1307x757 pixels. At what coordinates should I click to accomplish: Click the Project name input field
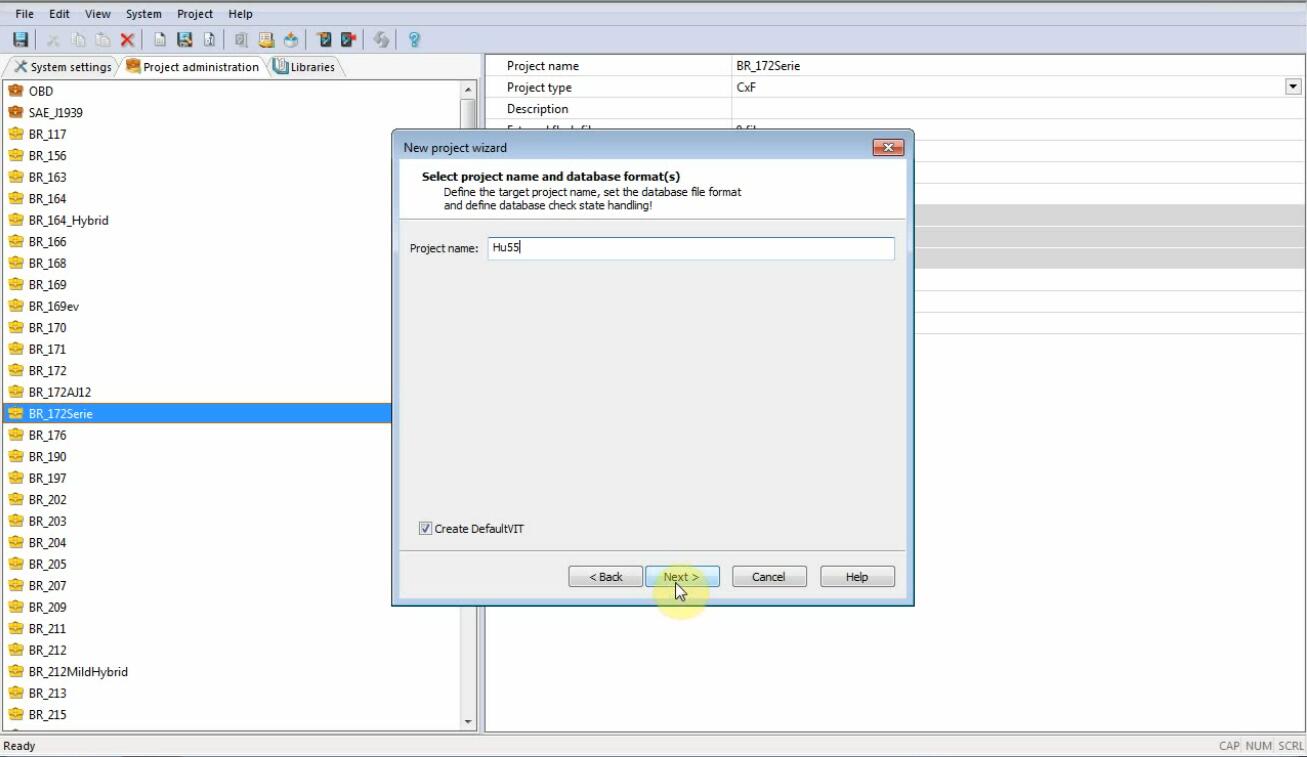point(690,248)
